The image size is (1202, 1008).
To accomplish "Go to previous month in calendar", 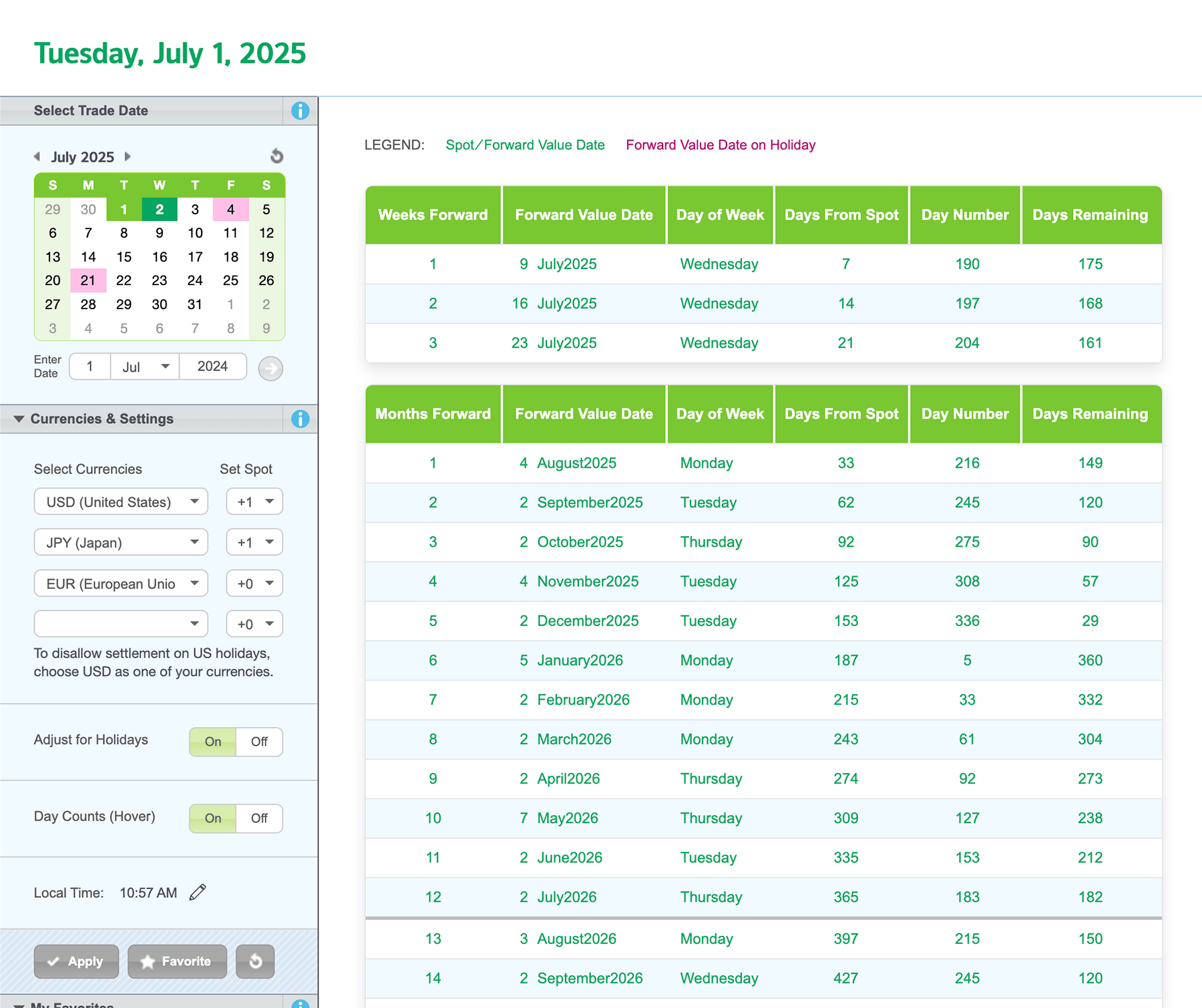I will [37, 157].
